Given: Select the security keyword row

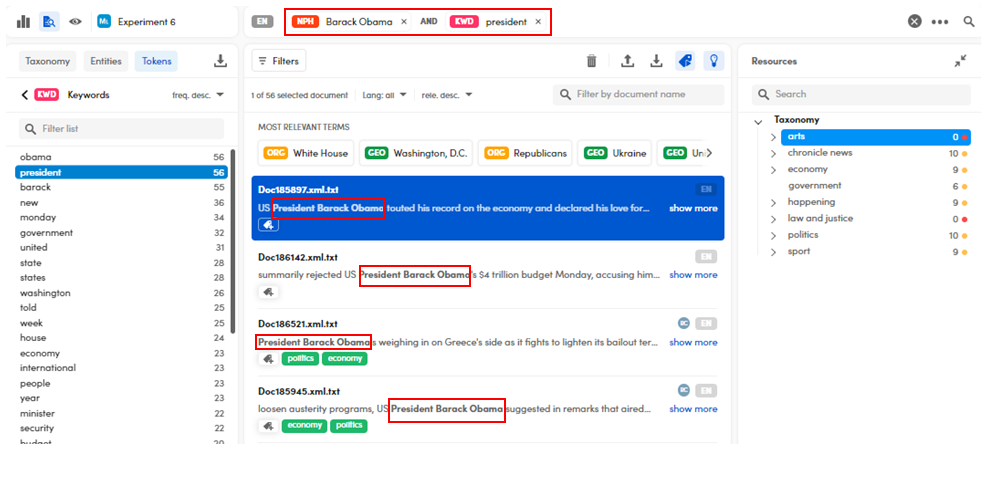Looking at the screenshot, I should point(121,428).
